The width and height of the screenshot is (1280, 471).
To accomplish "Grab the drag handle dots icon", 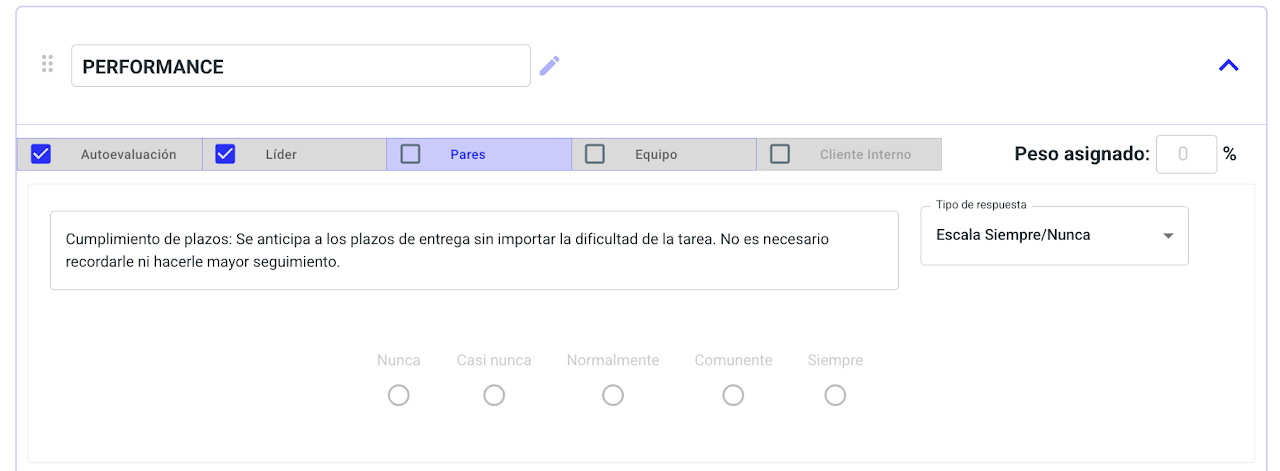I will 47,64.
